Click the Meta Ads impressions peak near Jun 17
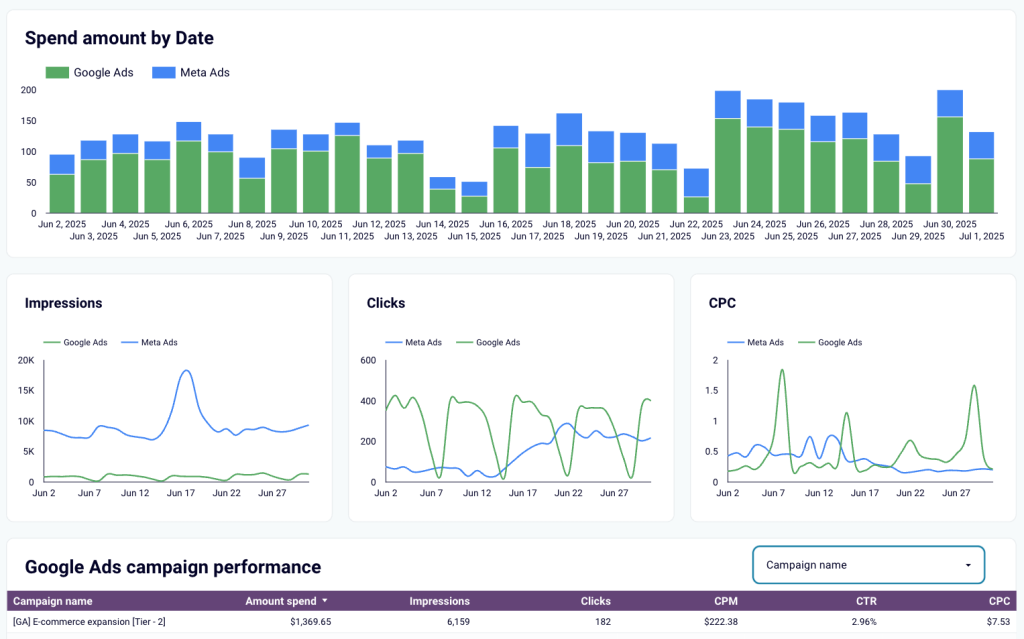Viewport: 1024px width, 639px height. [186, 372]
